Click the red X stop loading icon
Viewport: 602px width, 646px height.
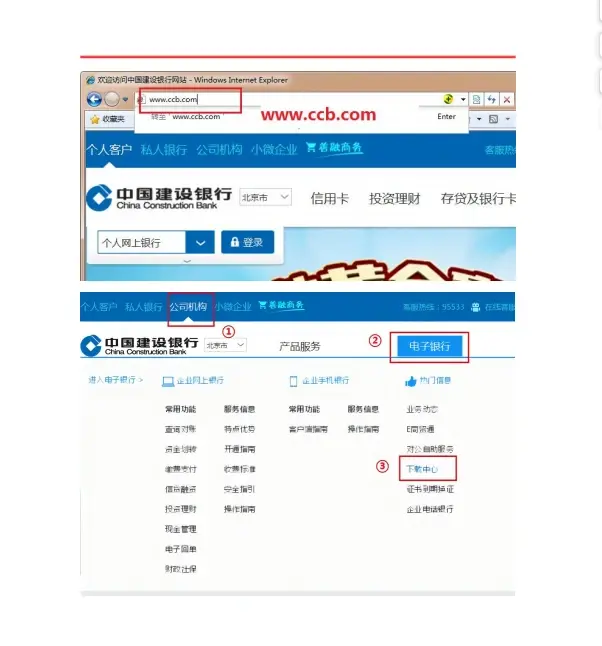(x=507, y=99)
